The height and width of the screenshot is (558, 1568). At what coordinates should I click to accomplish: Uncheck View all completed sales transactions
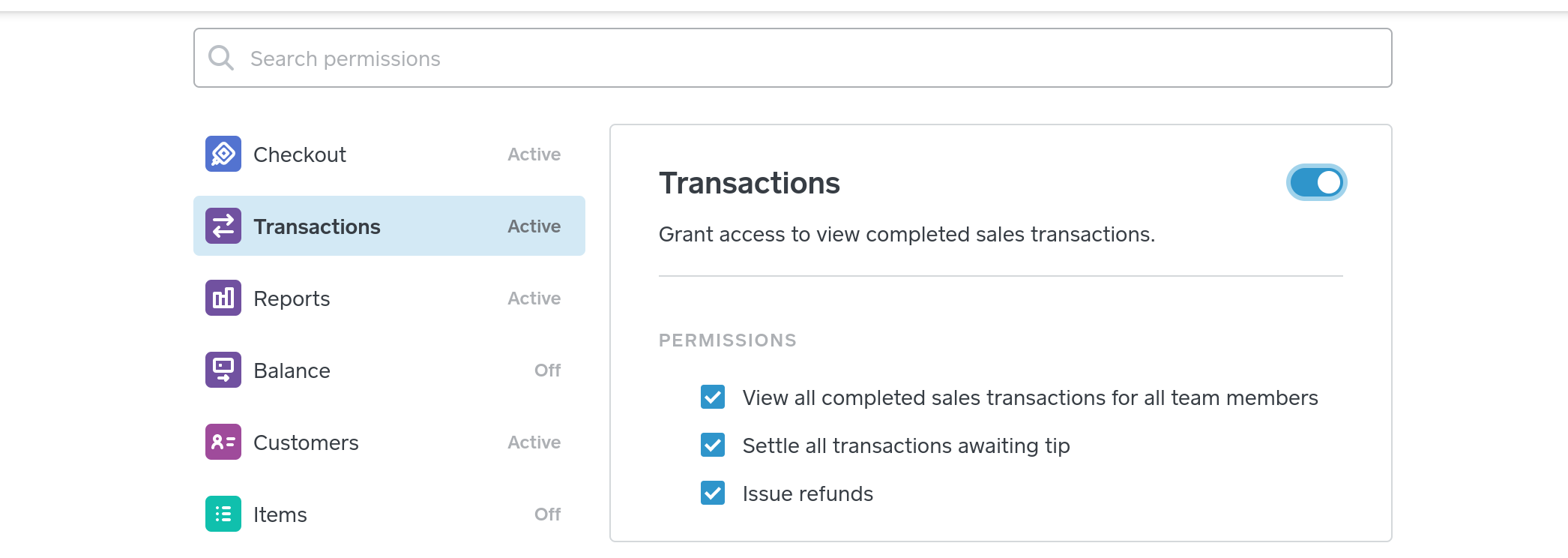pyautogui.click(x=713, y=397)
